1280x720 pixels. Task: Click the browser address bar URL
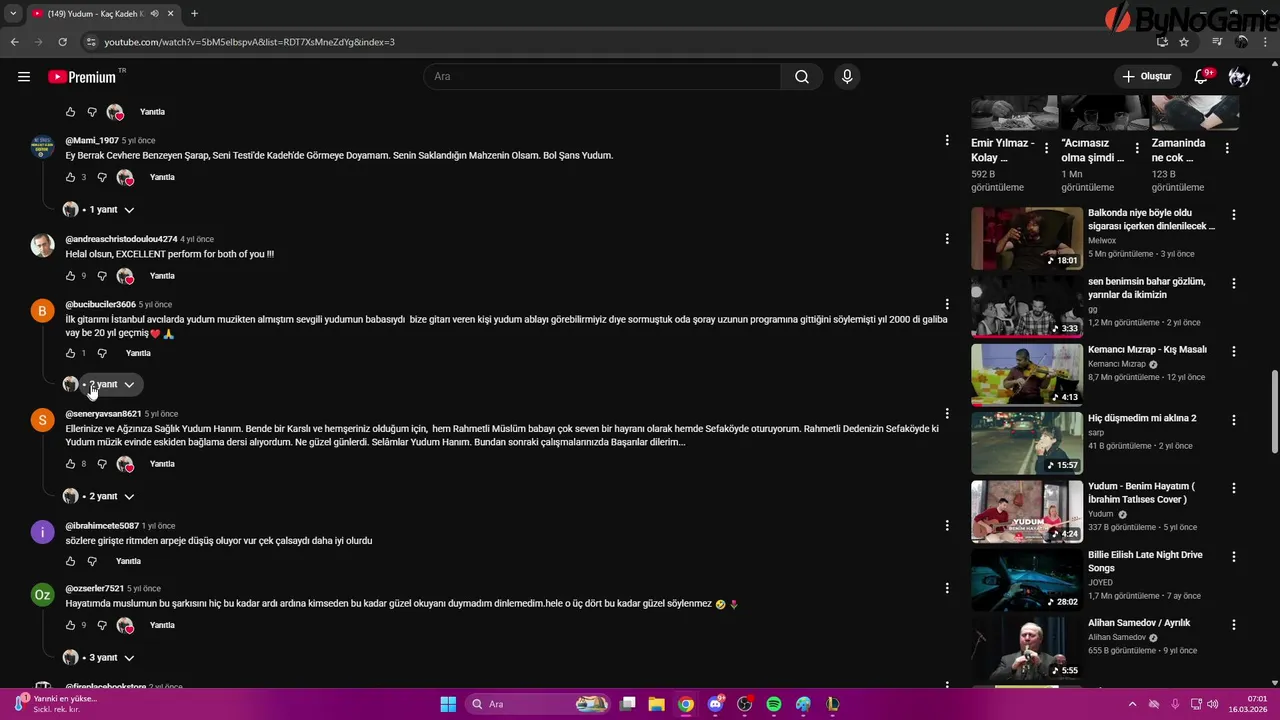pos(250,42)
